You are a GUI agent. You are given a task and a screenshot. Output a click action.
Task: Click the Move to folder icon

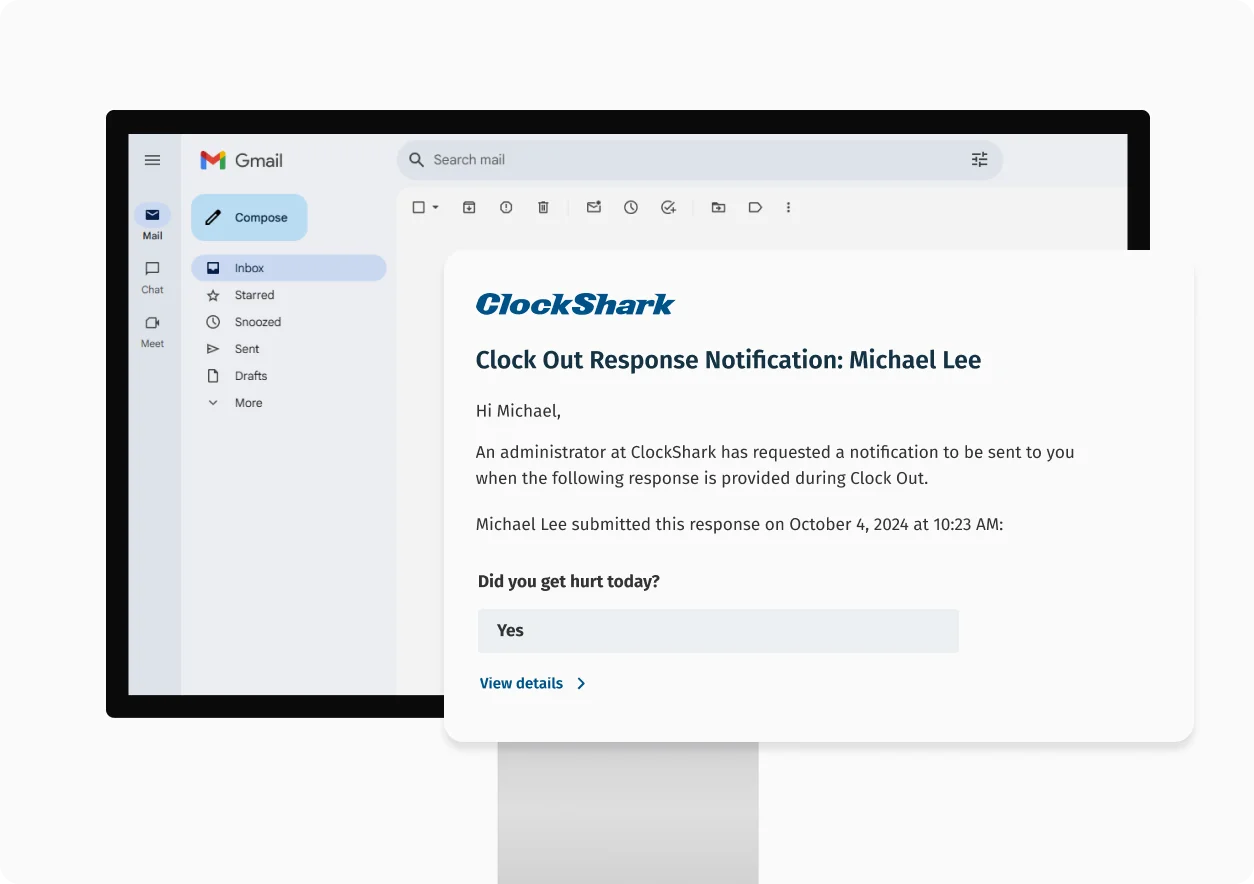click(x=718, y=207)
